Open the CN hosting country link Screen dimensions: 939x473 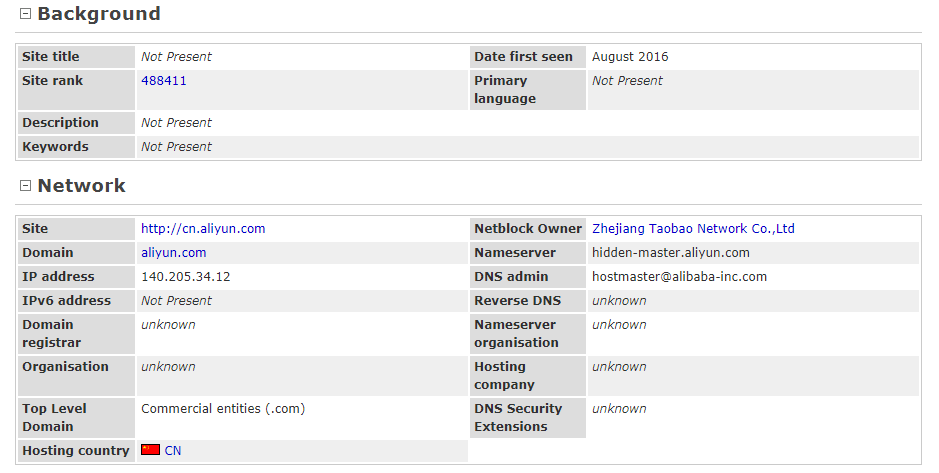point(172,451)
